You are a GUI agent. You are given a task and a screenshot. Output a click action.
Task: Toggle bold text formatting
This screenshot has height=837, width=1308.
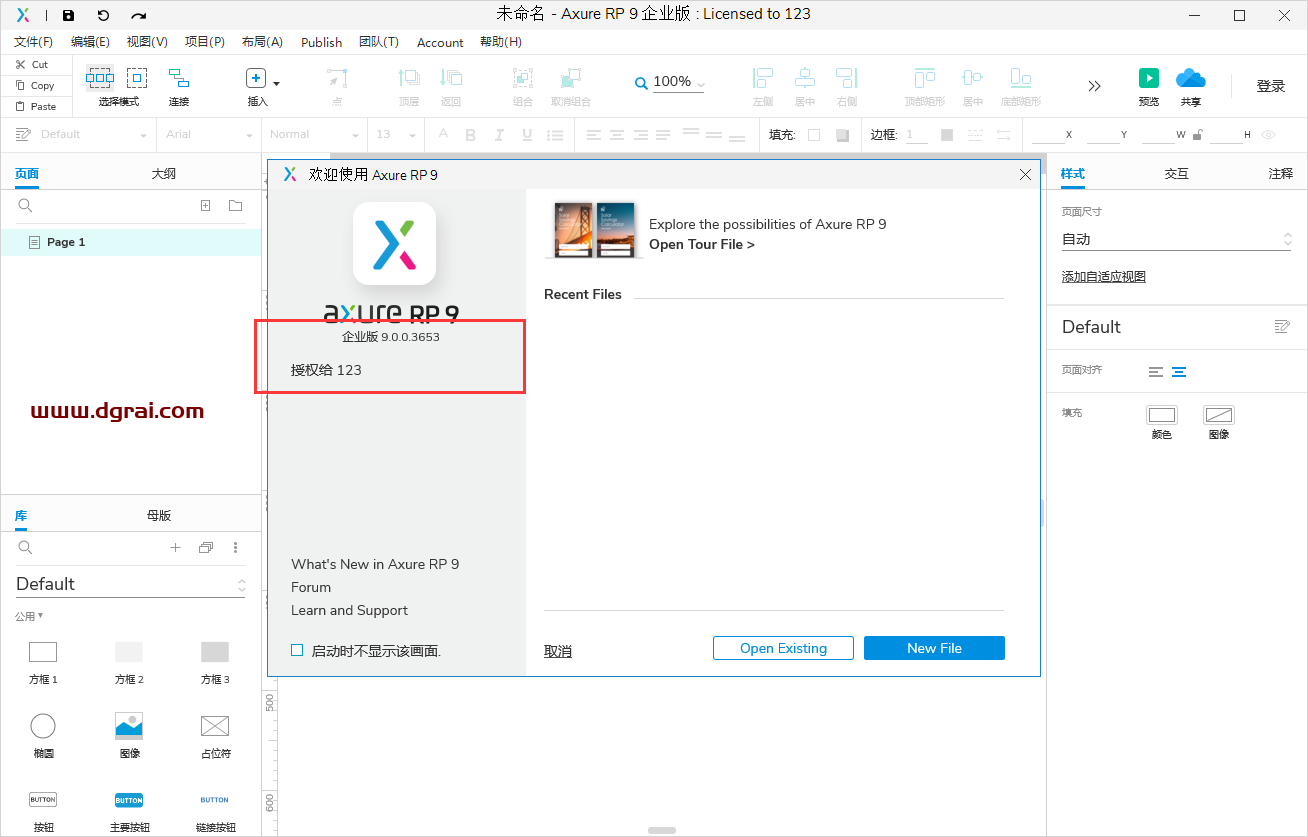470,134
